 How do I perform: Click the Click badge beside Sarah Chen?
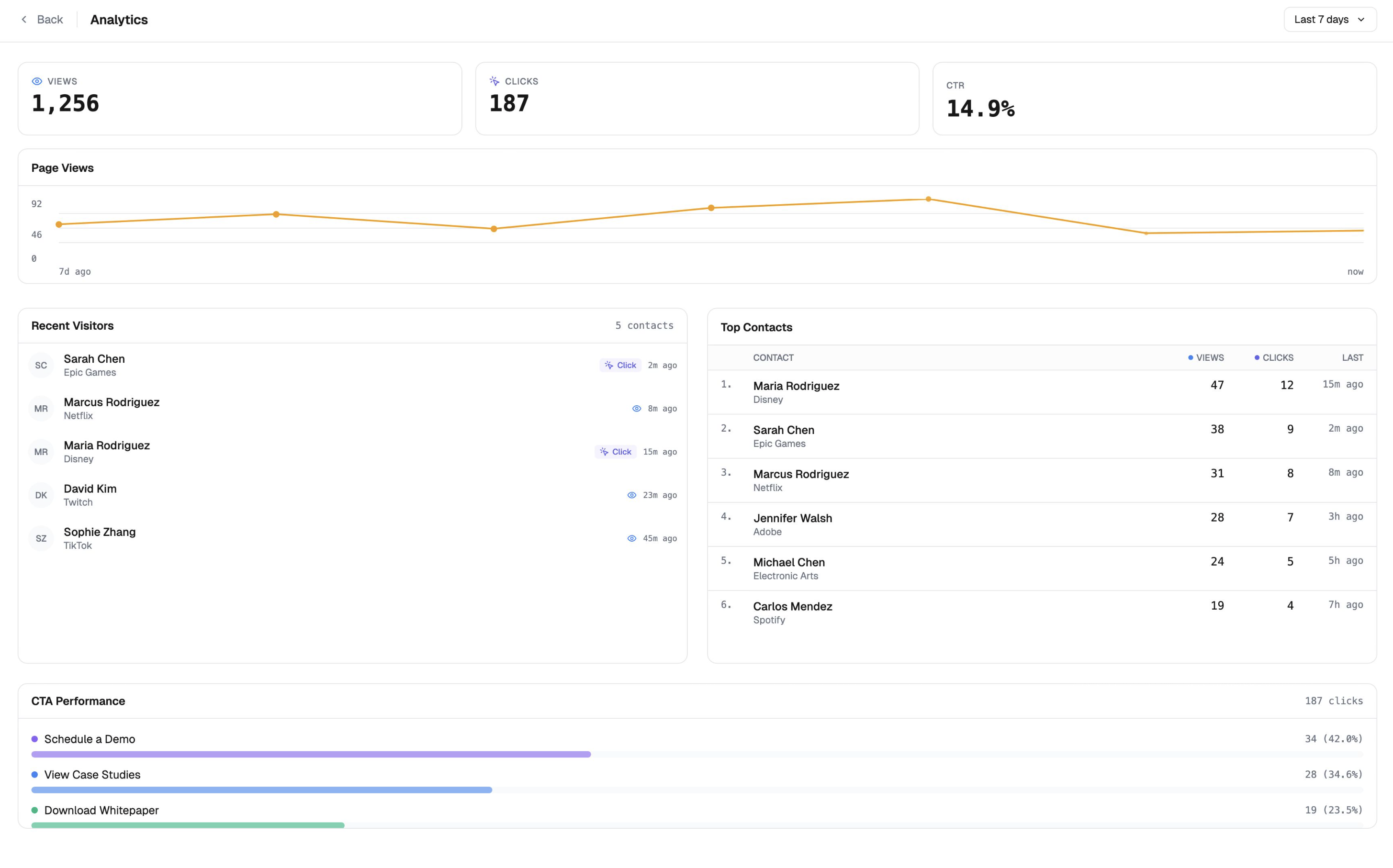pos(620,365)
